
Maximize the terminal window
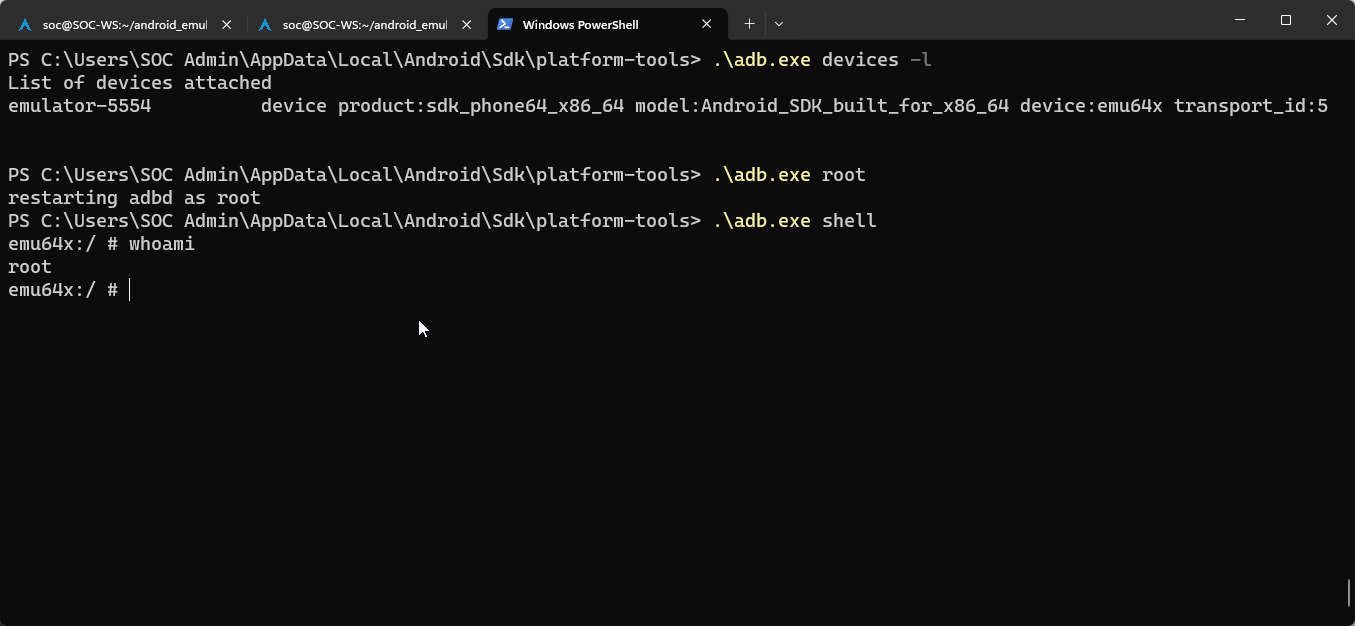[1286, 20]
